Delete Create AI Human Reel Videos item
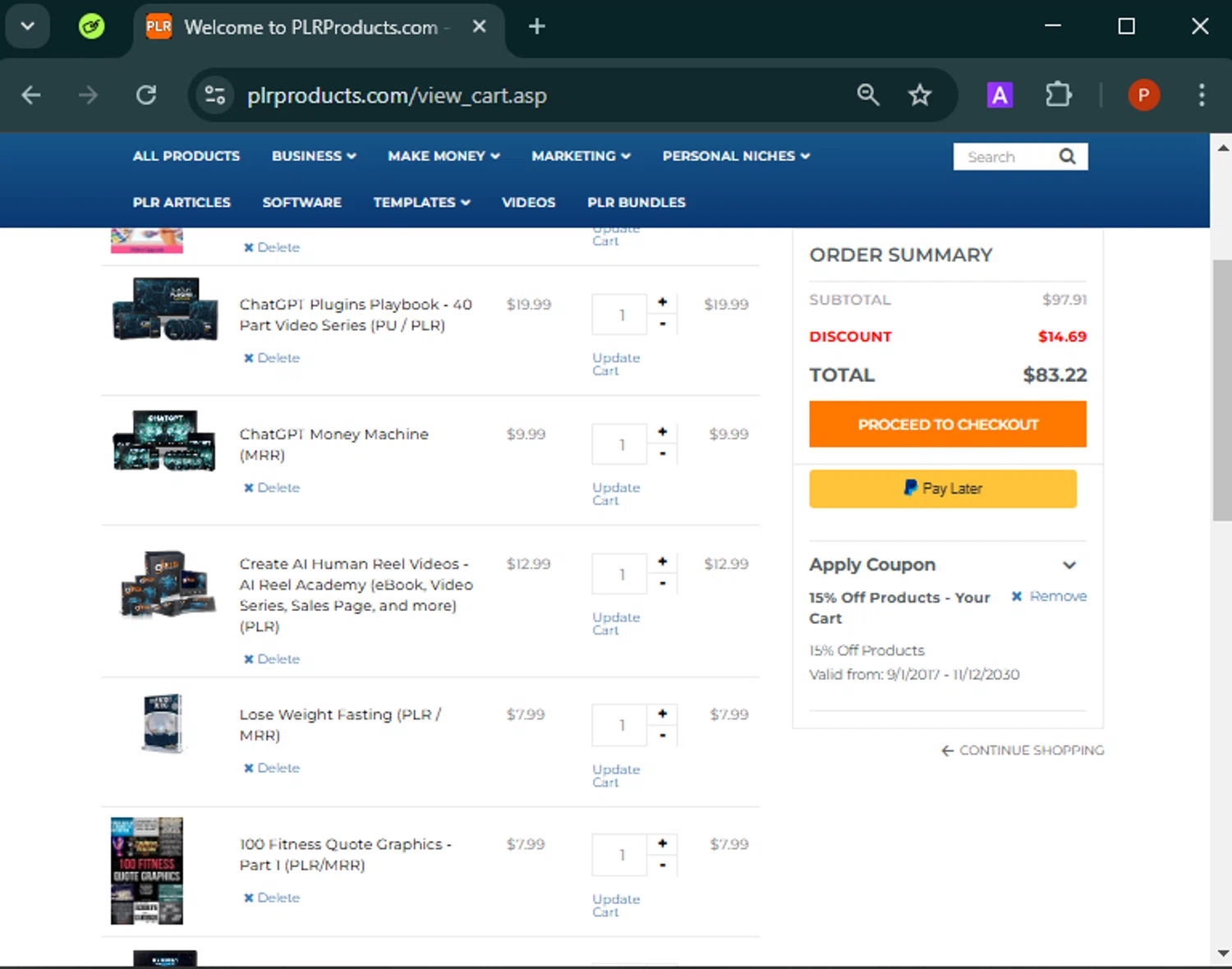 coord(272,659)
